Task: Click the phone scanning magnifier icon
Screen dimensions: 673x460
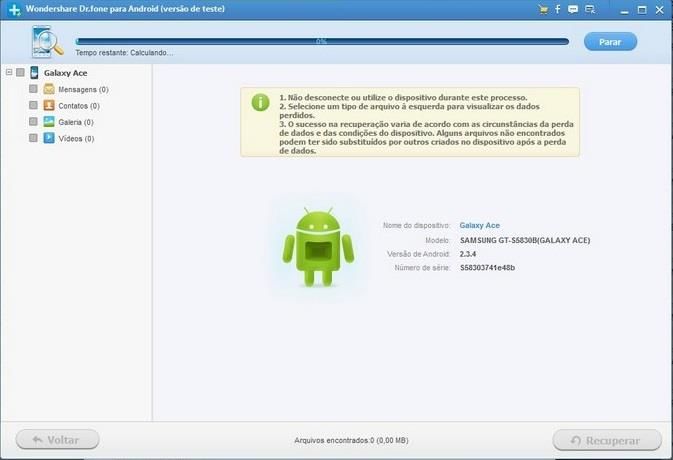Action: click(x=47, y=42)
